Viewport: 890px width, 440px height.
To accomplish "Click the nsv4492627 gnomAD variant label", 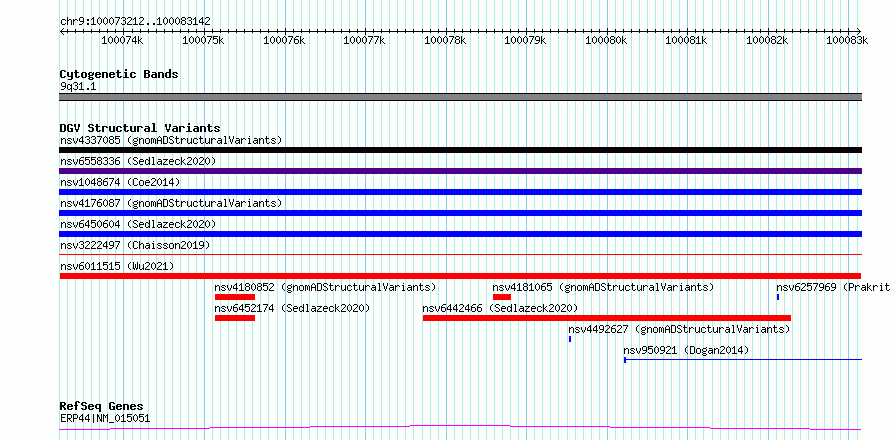I will pos(679,329).
